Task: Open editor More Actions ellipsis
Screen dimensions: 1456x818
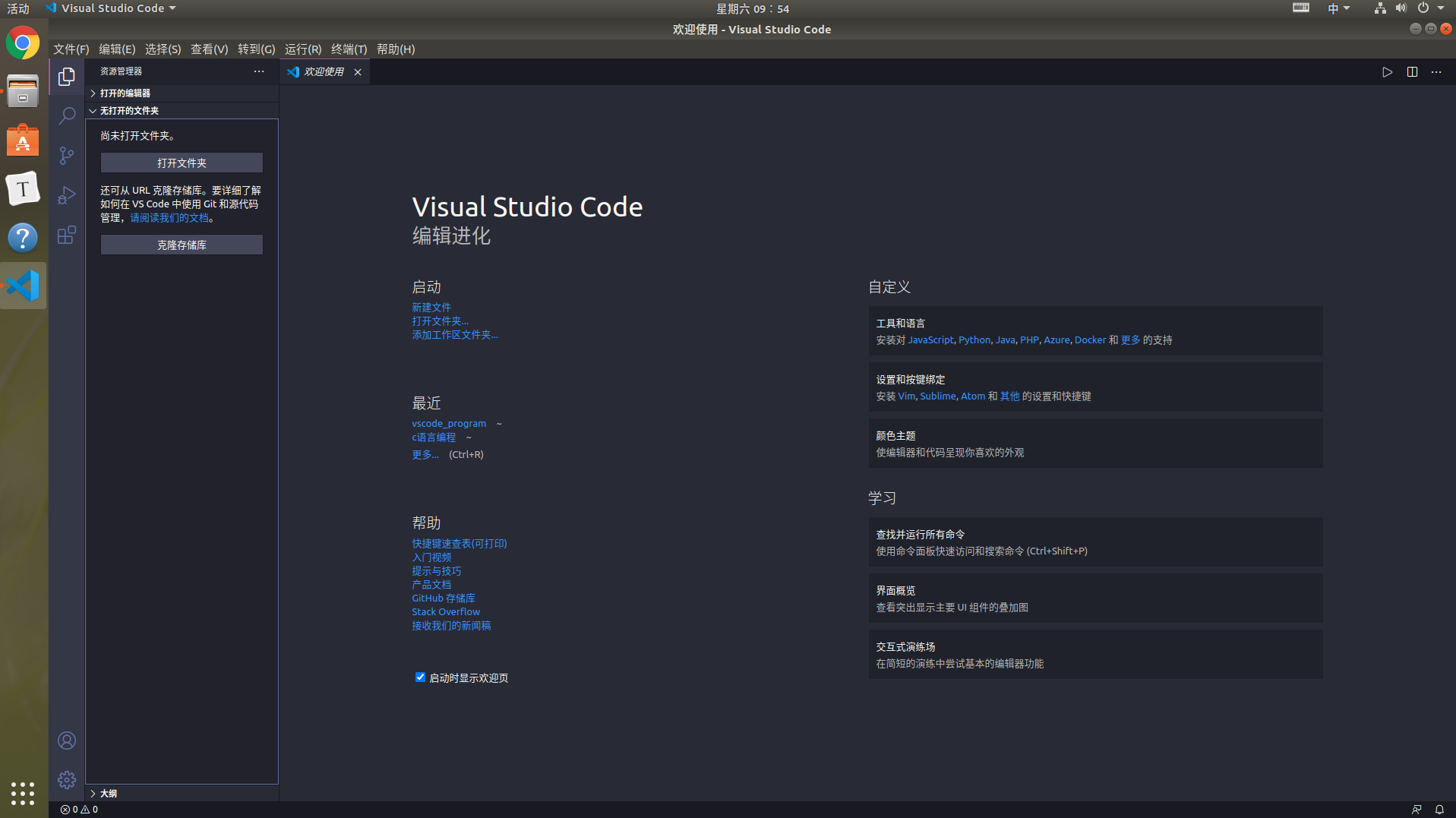Action: [1436, 72]
